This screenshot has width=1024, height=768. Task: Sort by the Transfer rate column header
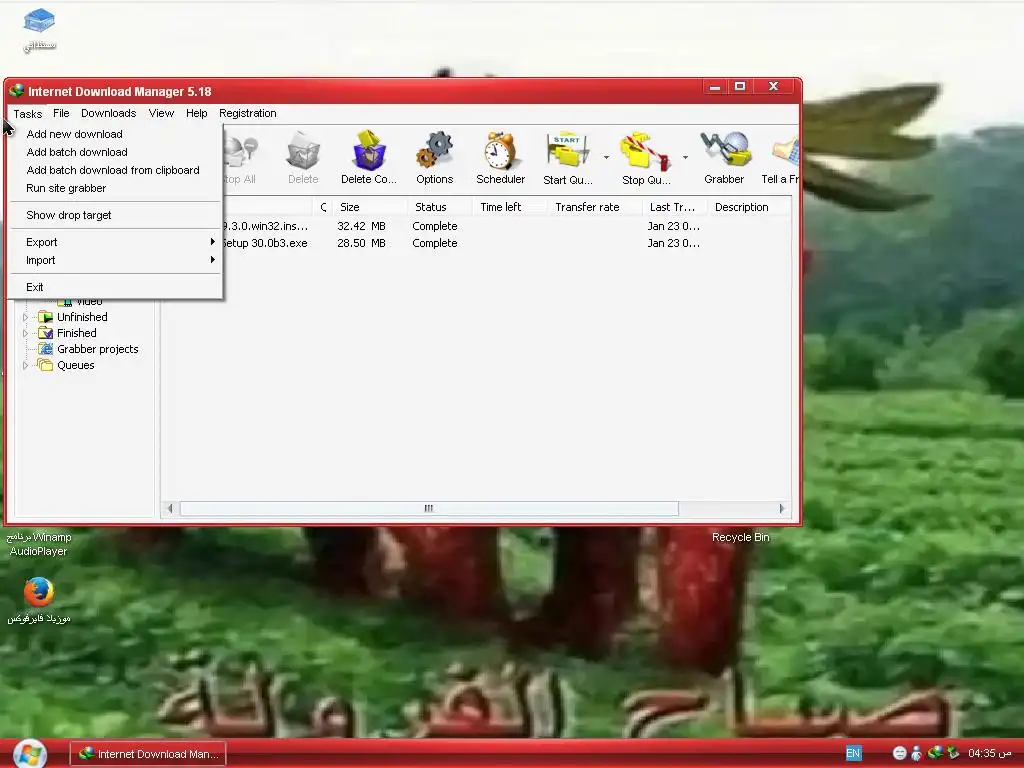point(595,207)
